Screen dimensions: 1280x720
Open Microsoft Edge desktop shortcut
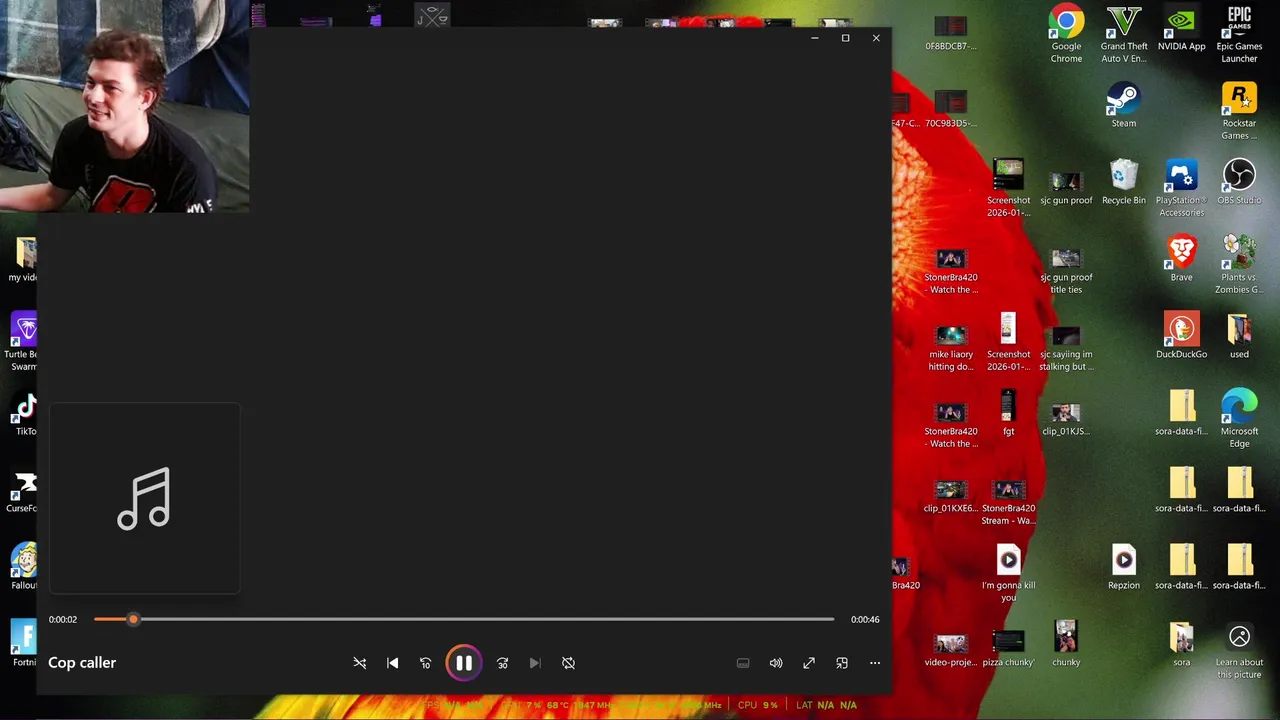pos(1239,420)
